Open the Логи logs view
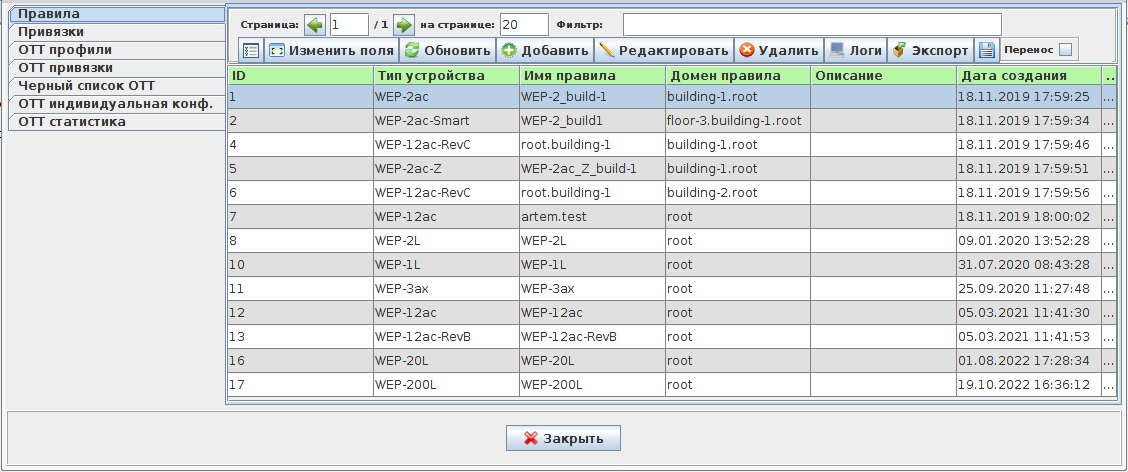Image resolution: width=1128 pixels, height=472 pixels. click(x=855, y=50)
